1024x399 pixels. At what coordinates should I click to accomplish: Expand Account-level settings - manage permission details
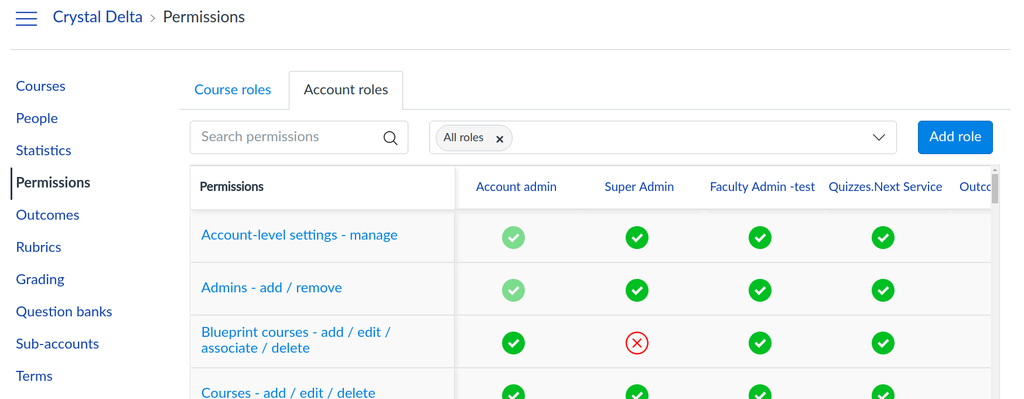[x=299, y=235]
